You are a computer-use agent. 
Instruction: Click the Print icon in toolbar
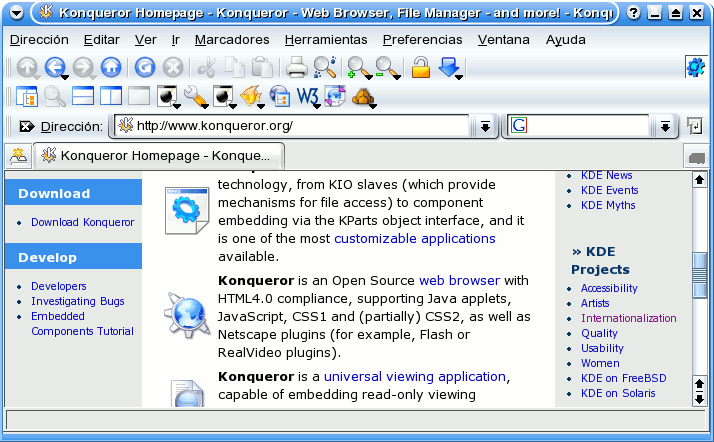(x=296, y=68)
